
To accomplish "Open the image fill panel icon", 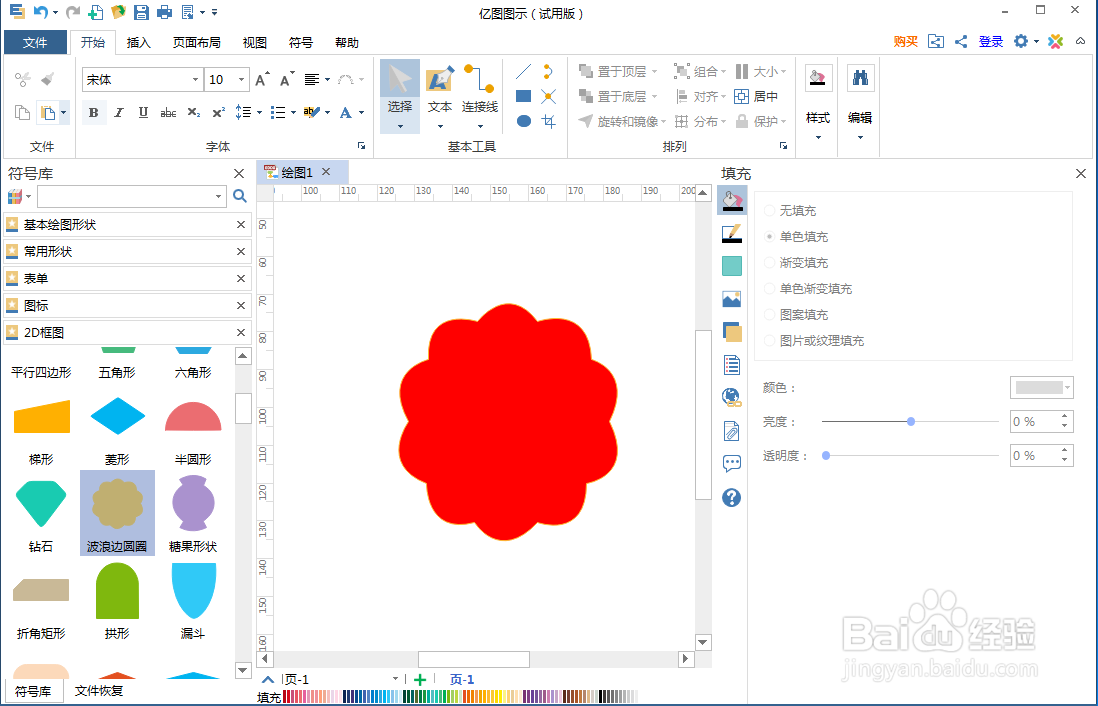I will [731, 297].
